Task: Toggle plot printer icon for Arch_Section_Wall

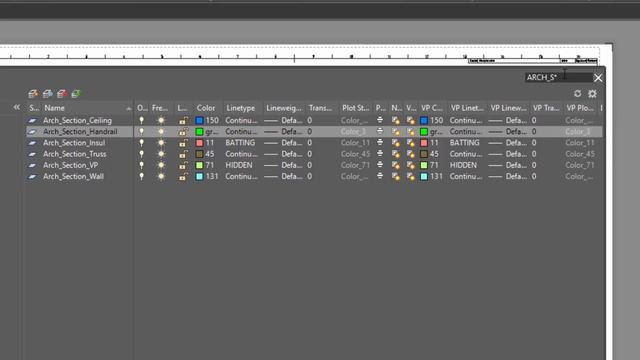Action: pyautogui.click(x=380, y=176)
